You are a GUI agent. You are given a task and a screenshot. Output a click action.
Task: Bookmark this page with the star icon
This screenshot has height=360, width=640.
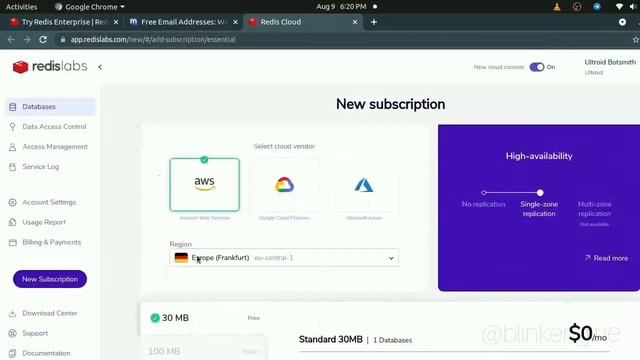tap(636, 40)
